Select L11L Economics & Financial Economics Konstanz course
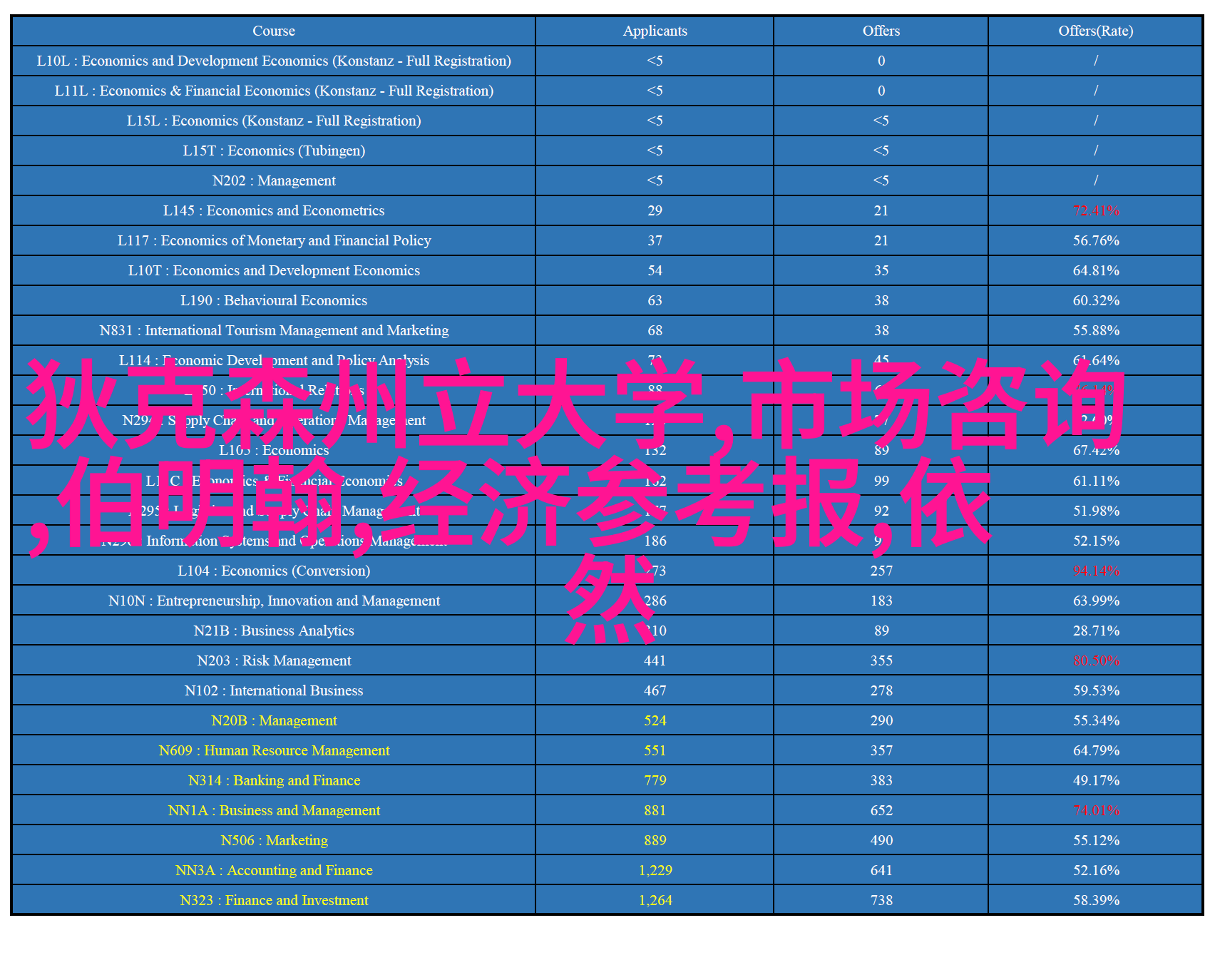Image resolution: width=1220 pixels, height=980 pixels. 274,91
